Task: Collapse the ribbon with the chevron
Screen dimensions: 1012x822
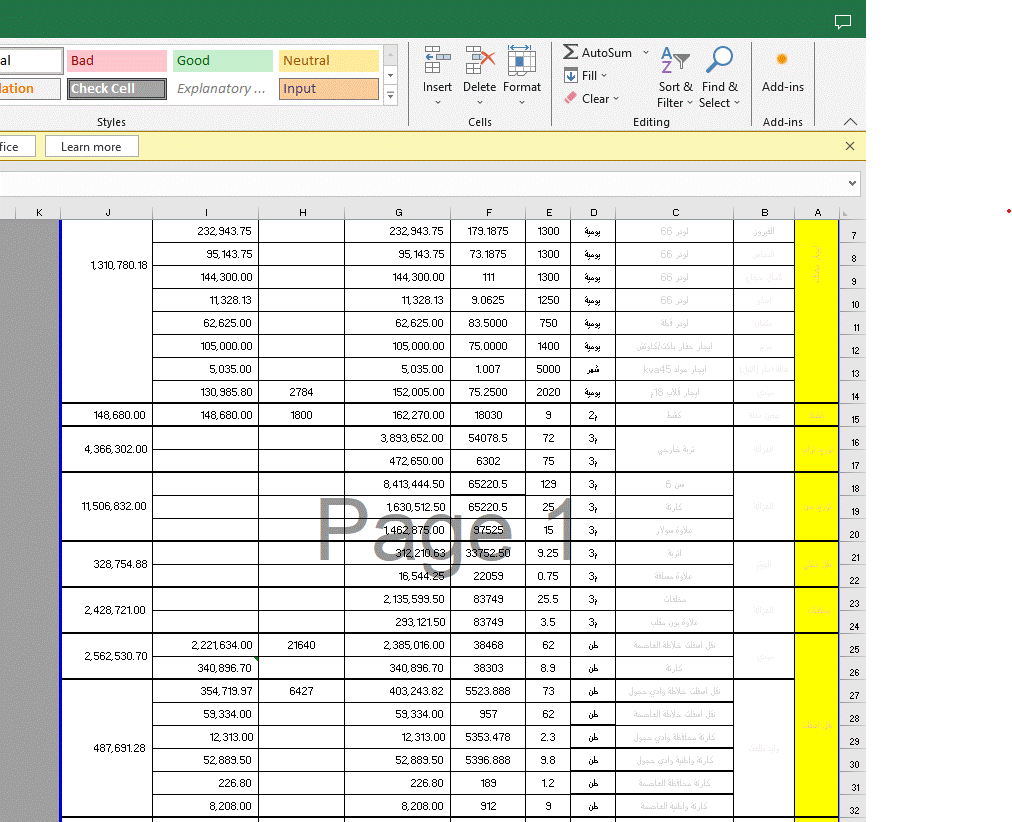Action: point(850,121)
